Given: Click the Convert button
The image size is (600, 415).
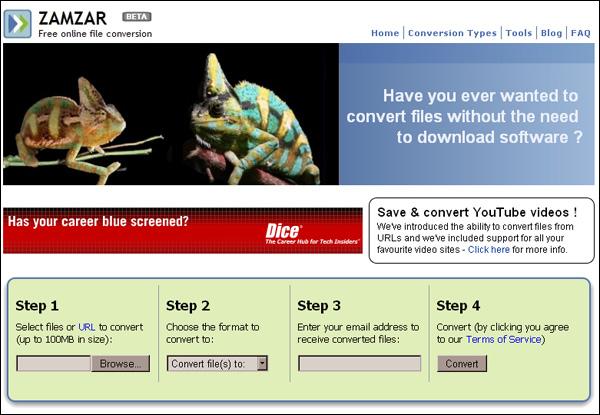Looking at the screenshot, I should pyautogui.click(x=462, y=363).
